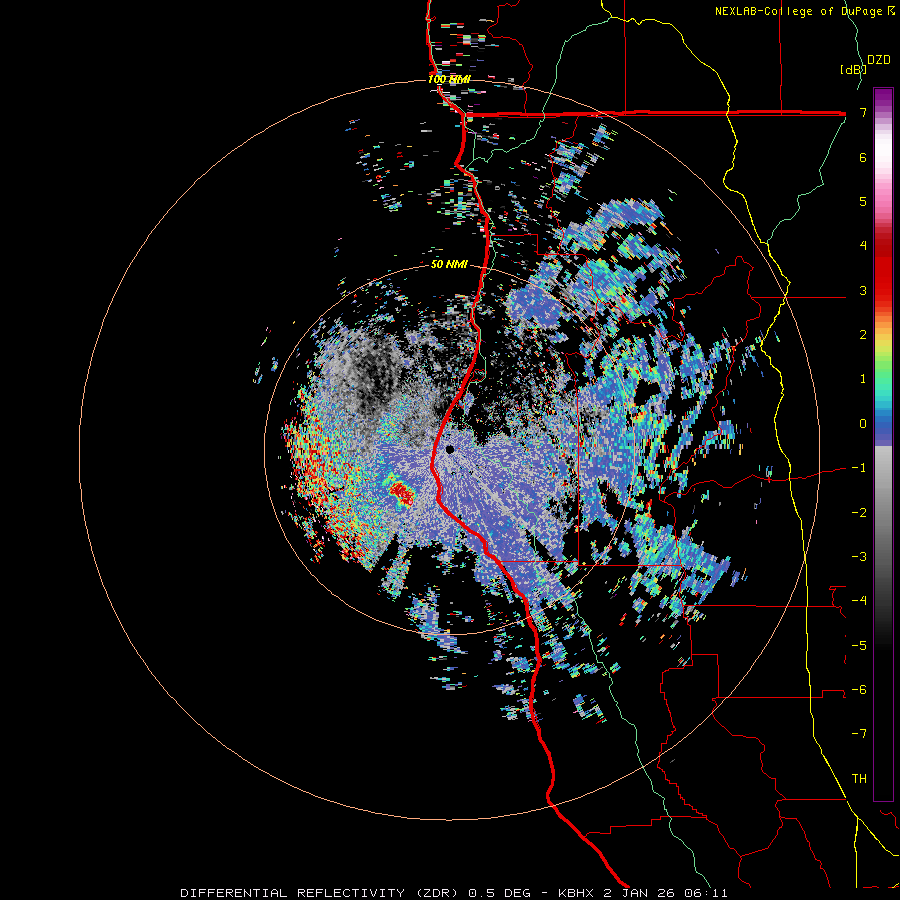The width and height of the screenshot is (900, 900).
Task: Click the 100 NMI range ring label
Action: pyautogui.click(x=449, y=79)
